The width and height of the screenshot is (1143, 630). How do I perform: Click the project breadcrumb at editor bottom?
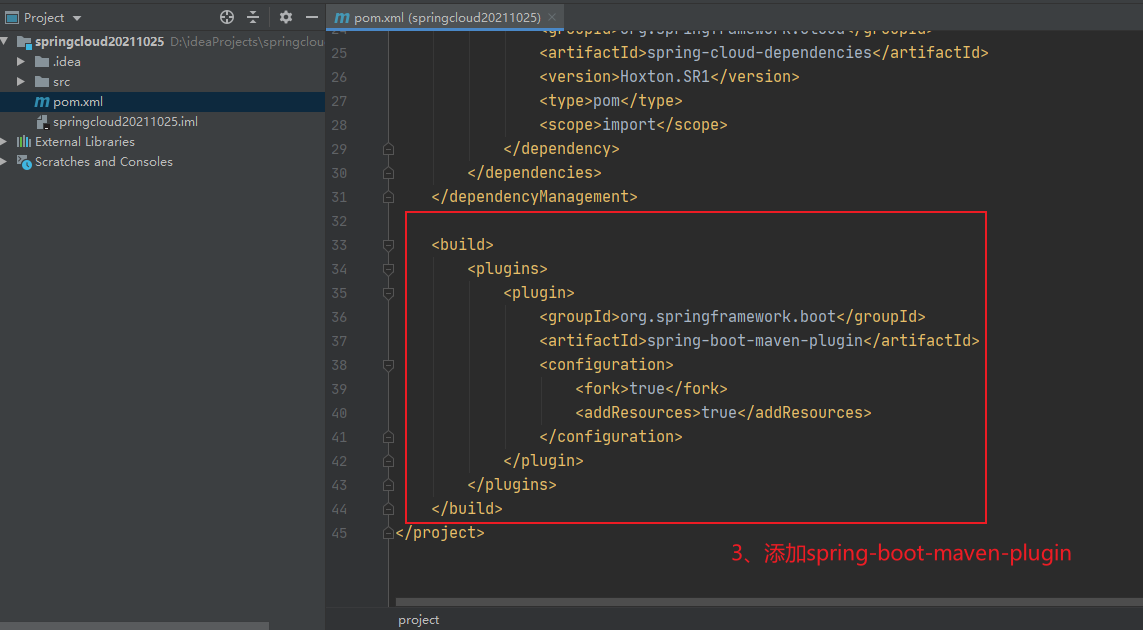click(418, 620)
